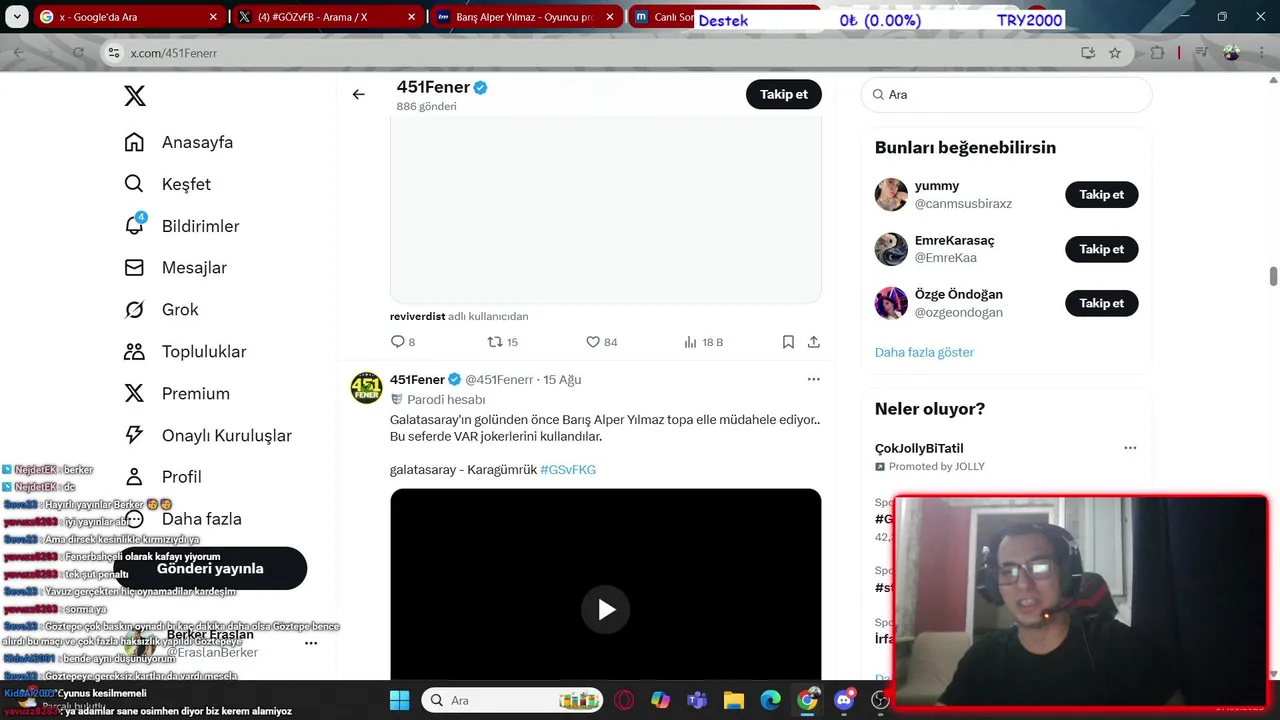The image size is (1280, 720).
Task: Open yummy's profile avatar
Action: pyautogui.click(x=891, y=195)
